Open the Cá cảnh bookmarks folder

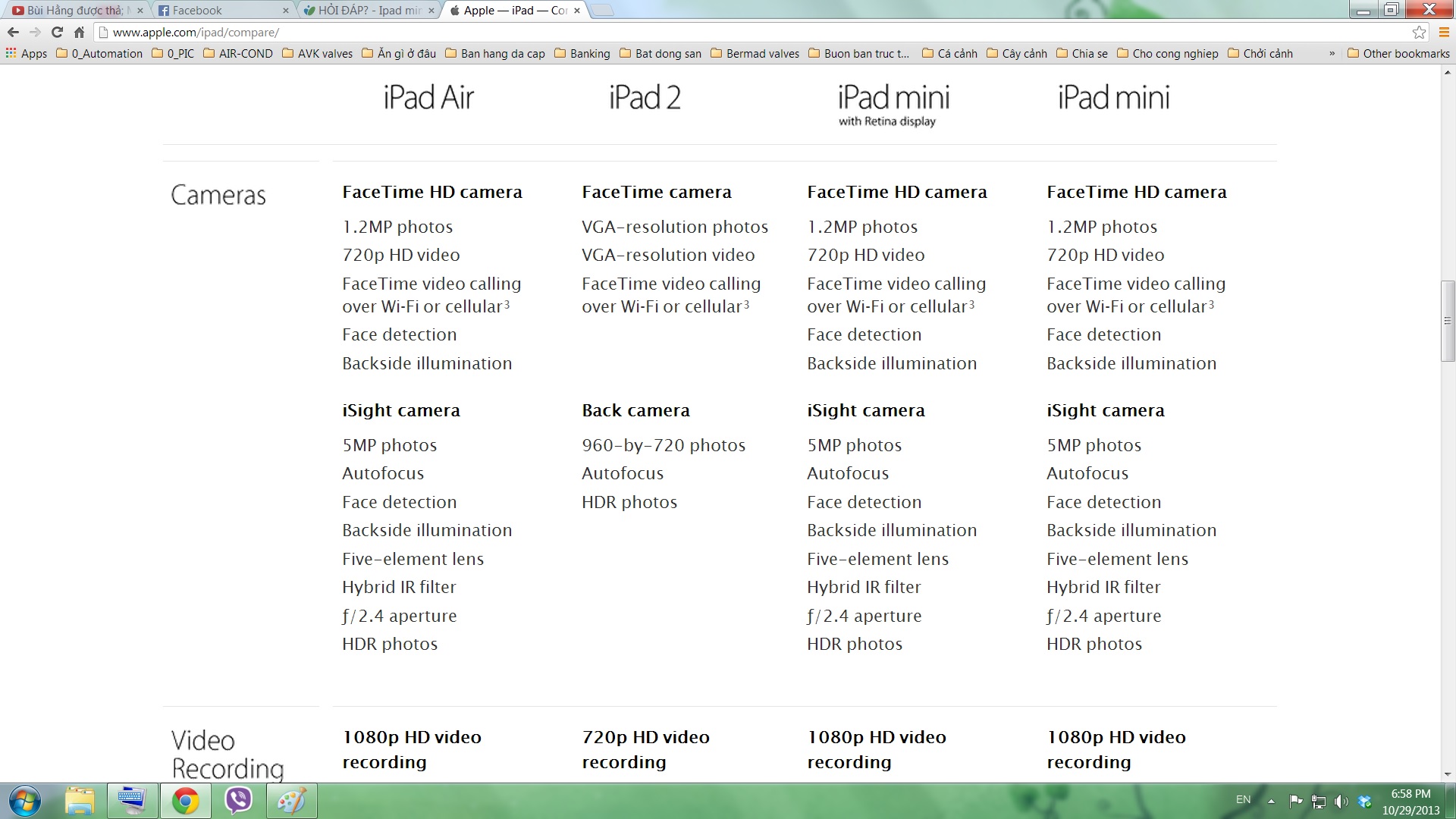(949, 53)
